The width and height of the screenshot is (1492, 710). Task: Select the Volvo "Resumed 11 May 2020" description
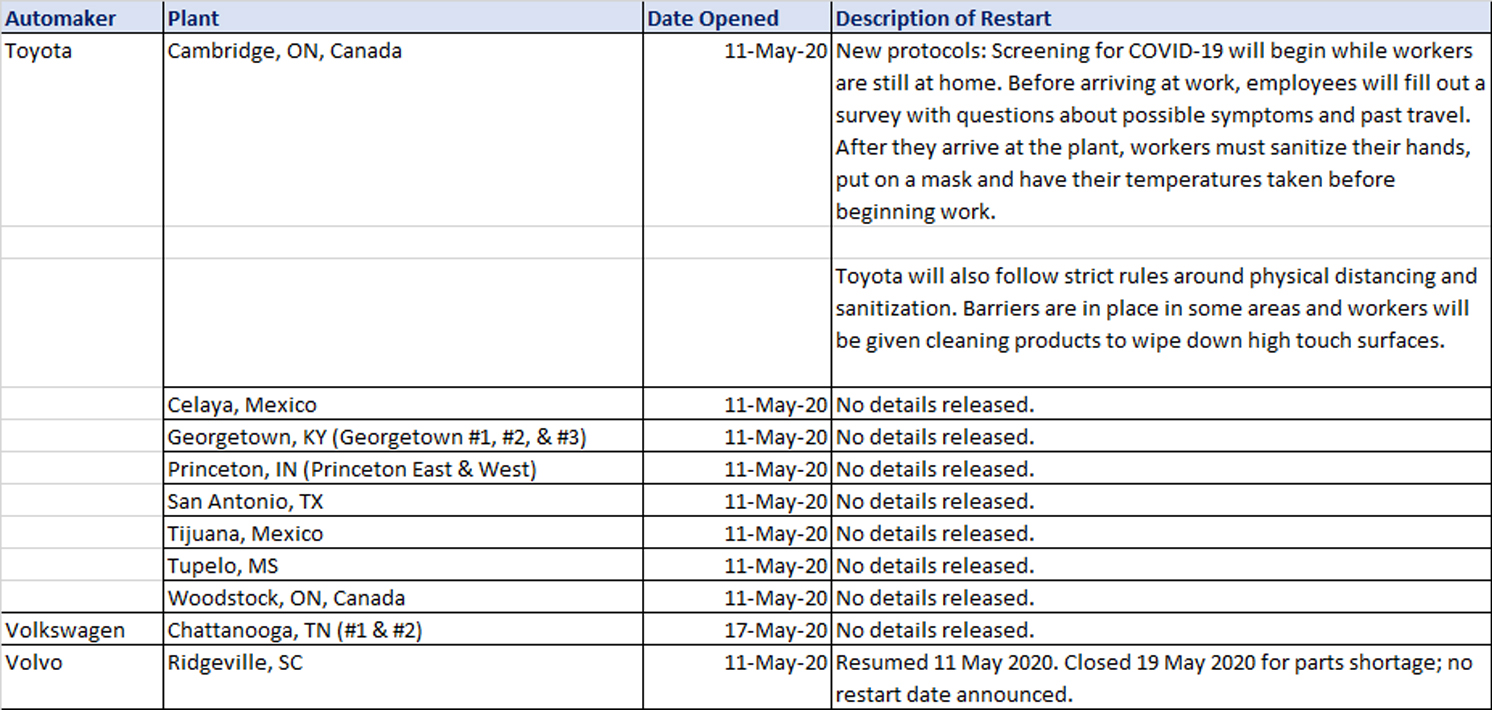pyautogui.click(x=1154, y=677)
